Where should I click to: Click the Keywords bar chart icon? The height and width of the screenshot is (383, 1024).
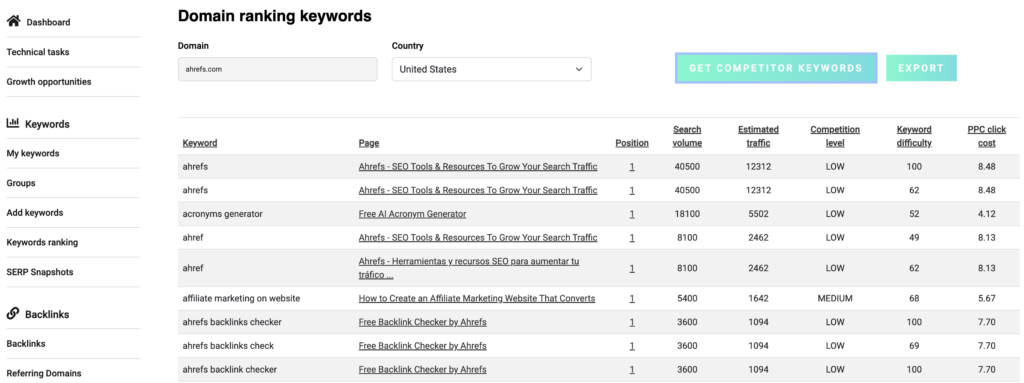coord(12,123)
